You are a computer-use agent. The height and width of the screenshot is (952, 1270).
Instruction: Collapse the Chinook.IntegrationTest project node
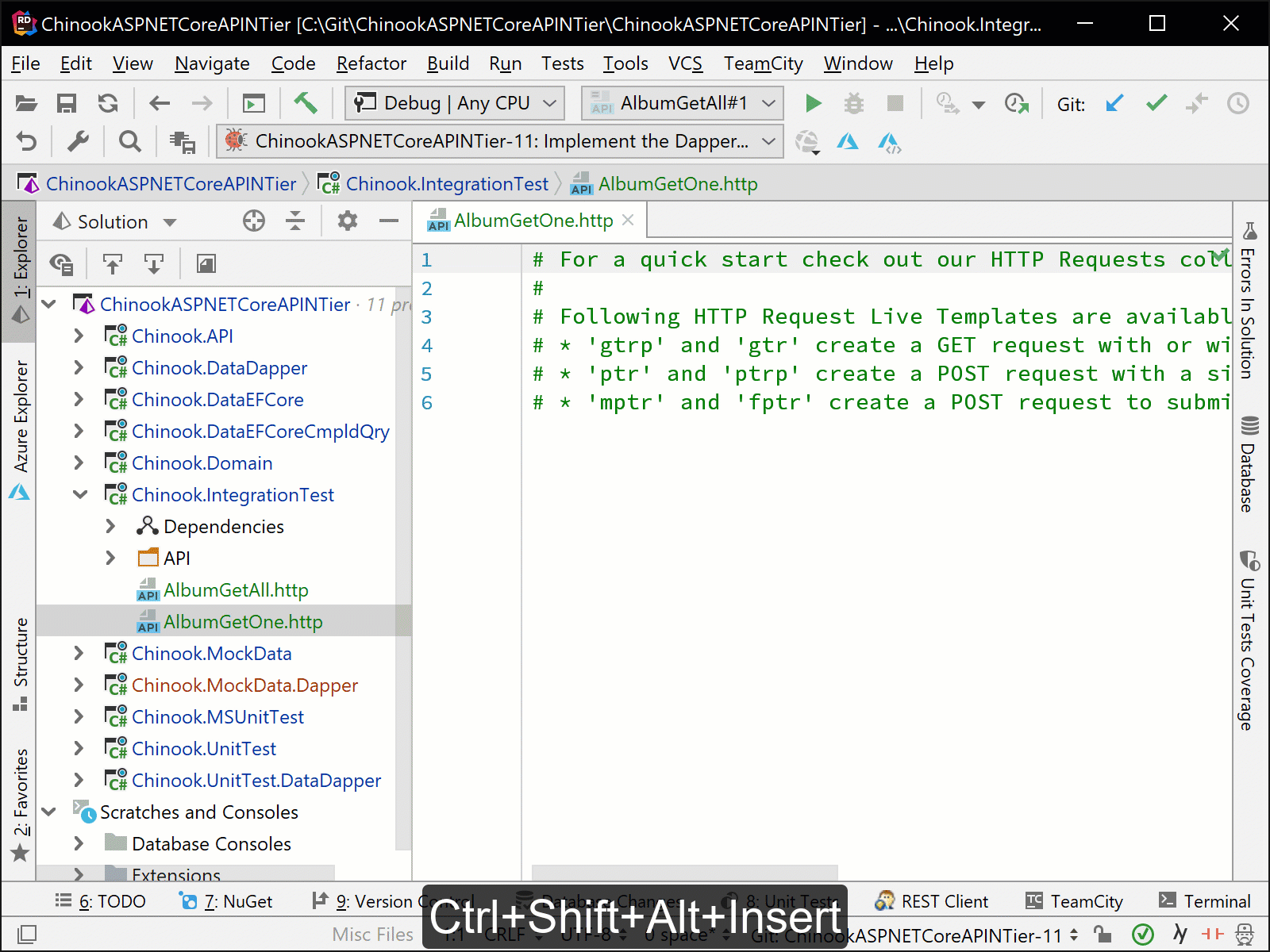point(79,494)
